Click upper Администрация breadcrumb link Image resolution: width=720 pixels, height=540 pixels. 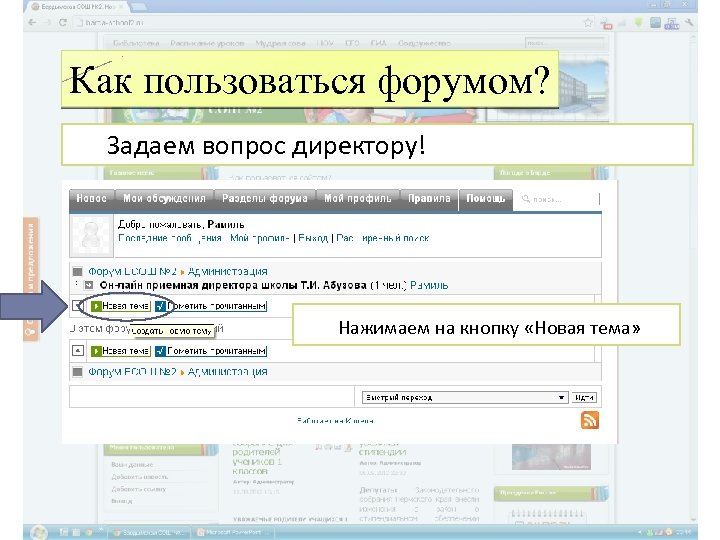point(227,271)
